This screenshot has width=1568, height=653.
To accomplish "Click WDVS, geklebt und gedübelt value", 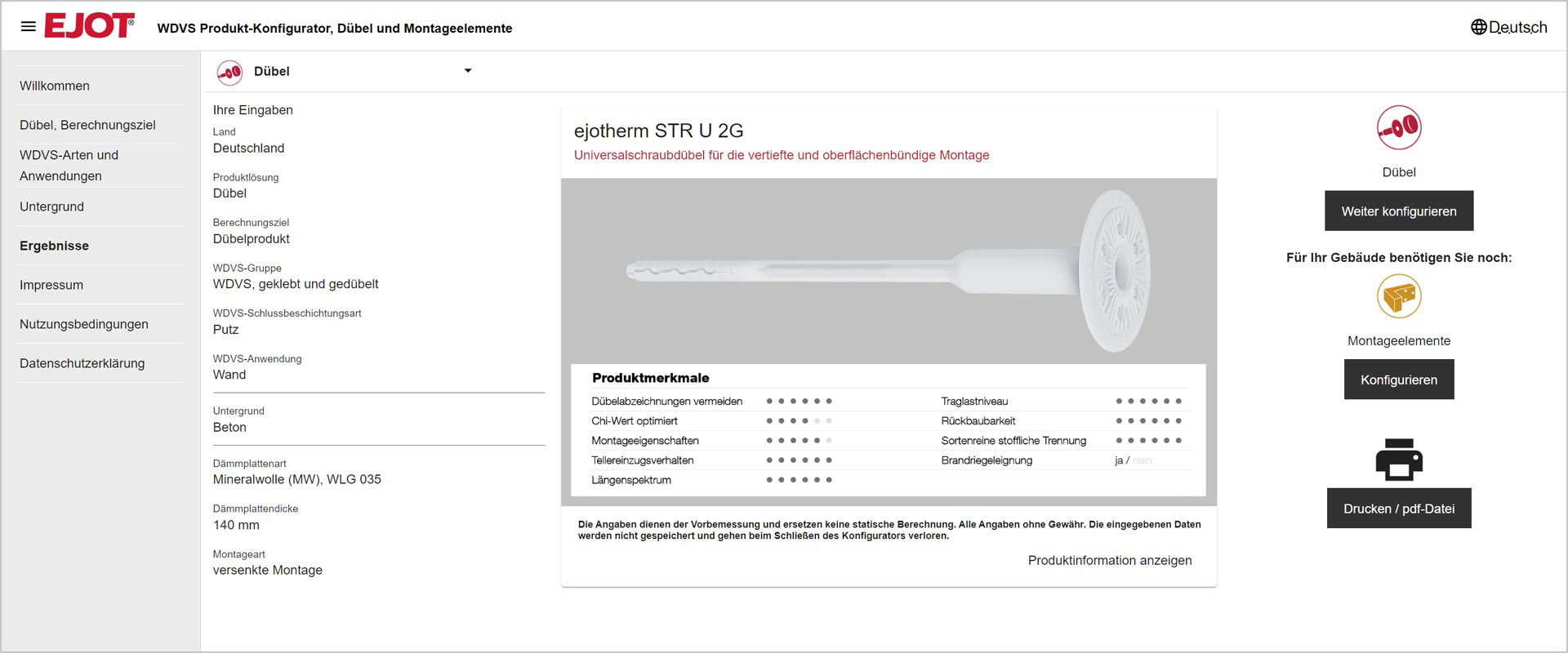I will pyautogui.click(x=296, y=284).
